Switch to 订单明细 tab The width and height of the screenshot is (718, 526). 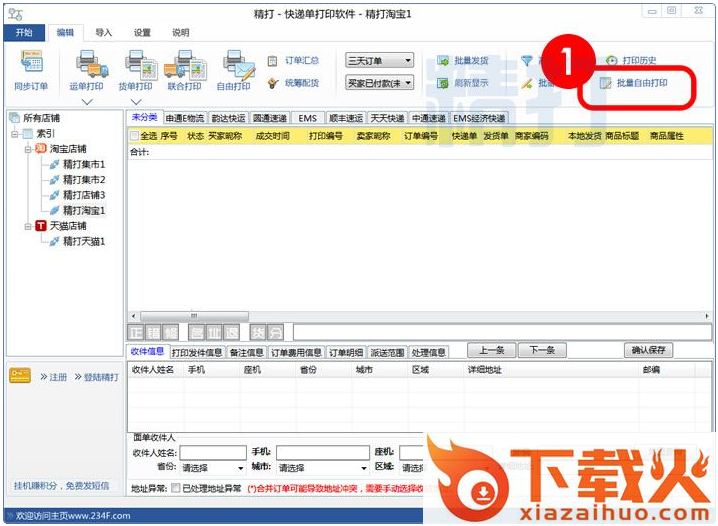point(346,352)
